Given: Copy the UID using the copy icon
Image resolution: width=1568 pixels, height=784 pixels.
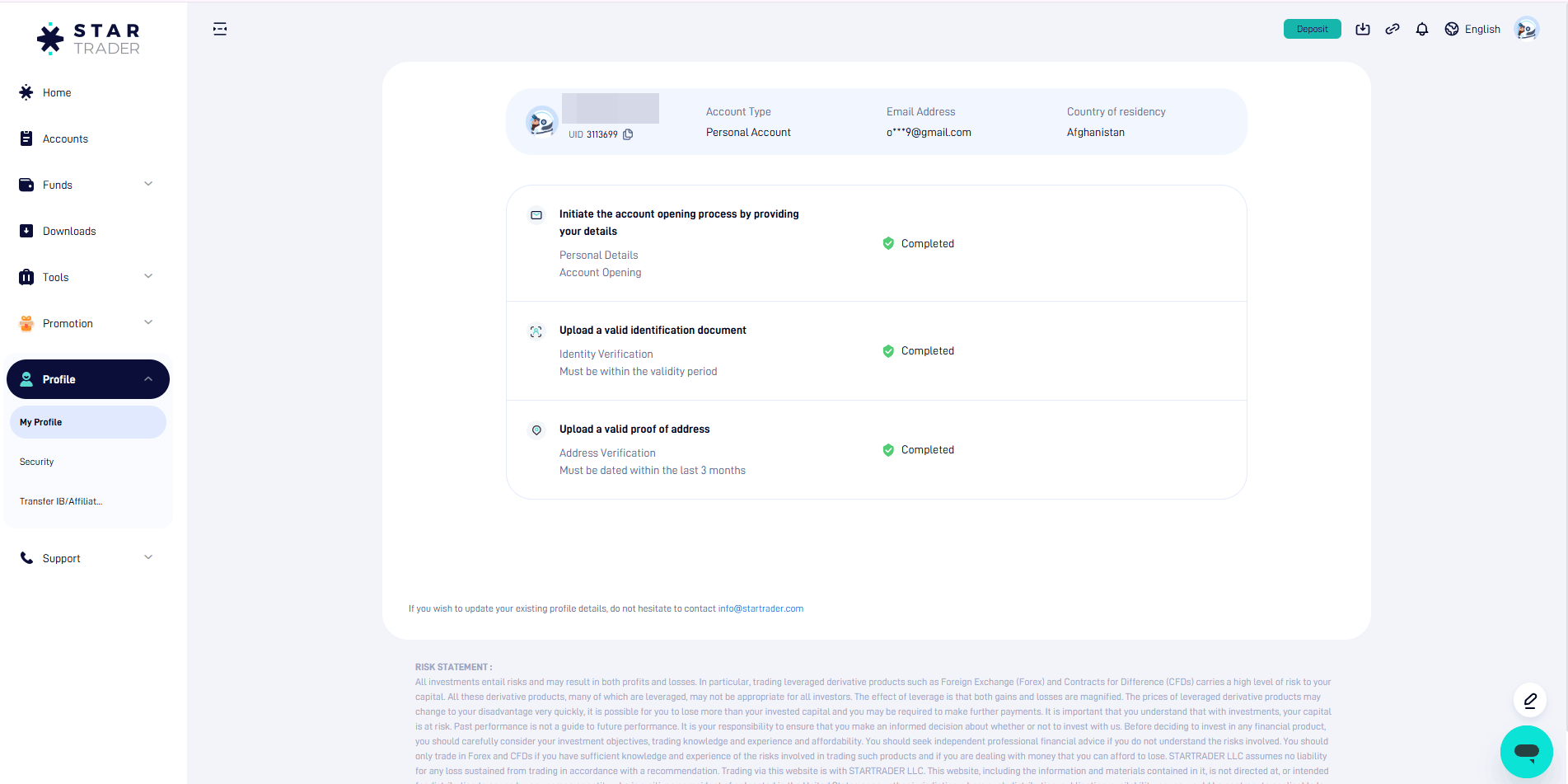Looking at the screenshot, I should point(628,134).
